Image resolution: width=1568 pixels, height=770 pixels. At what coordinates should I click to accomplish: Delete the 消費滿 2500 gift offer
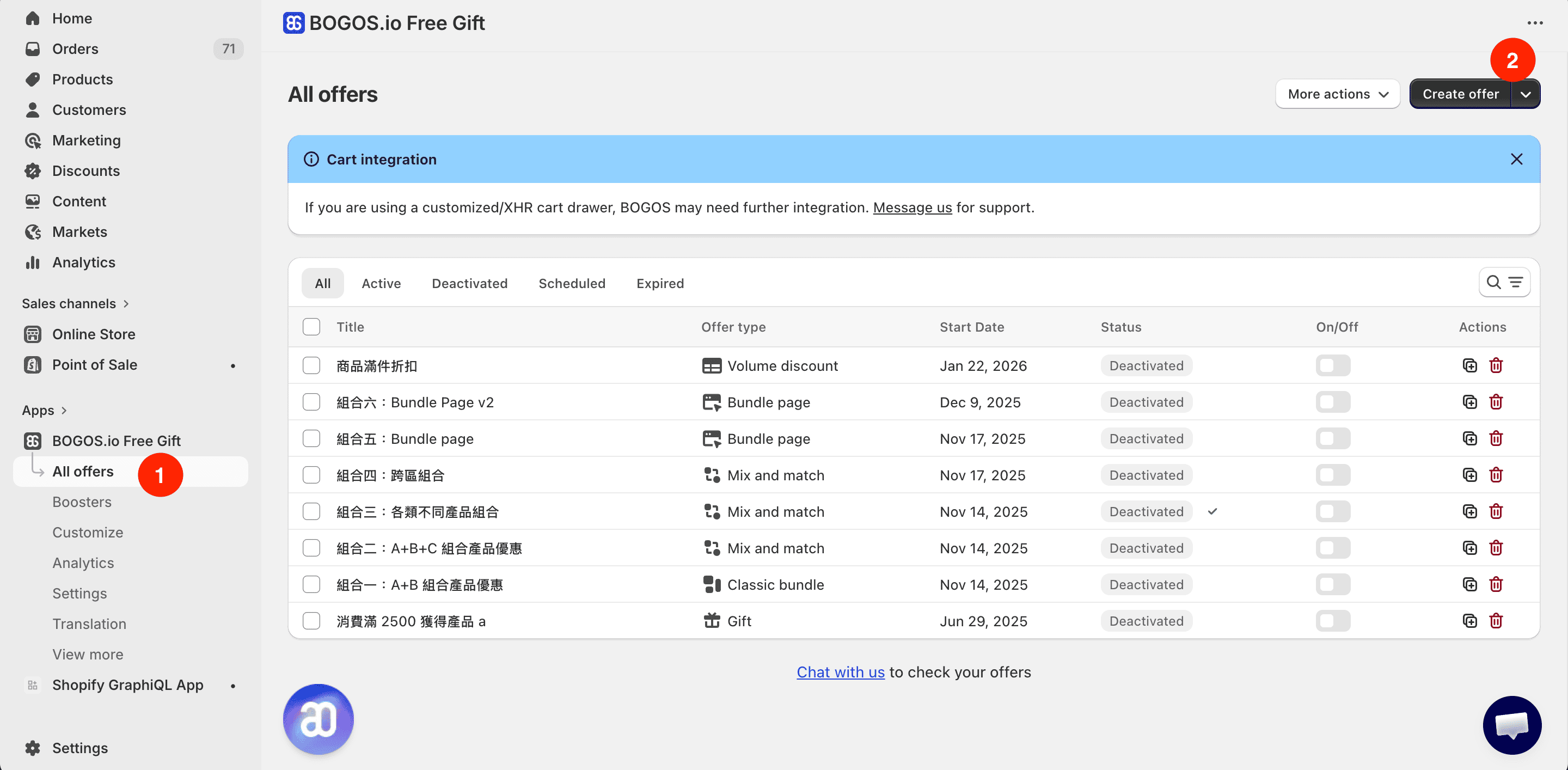pyautogui.click(x=1496, y=621)
